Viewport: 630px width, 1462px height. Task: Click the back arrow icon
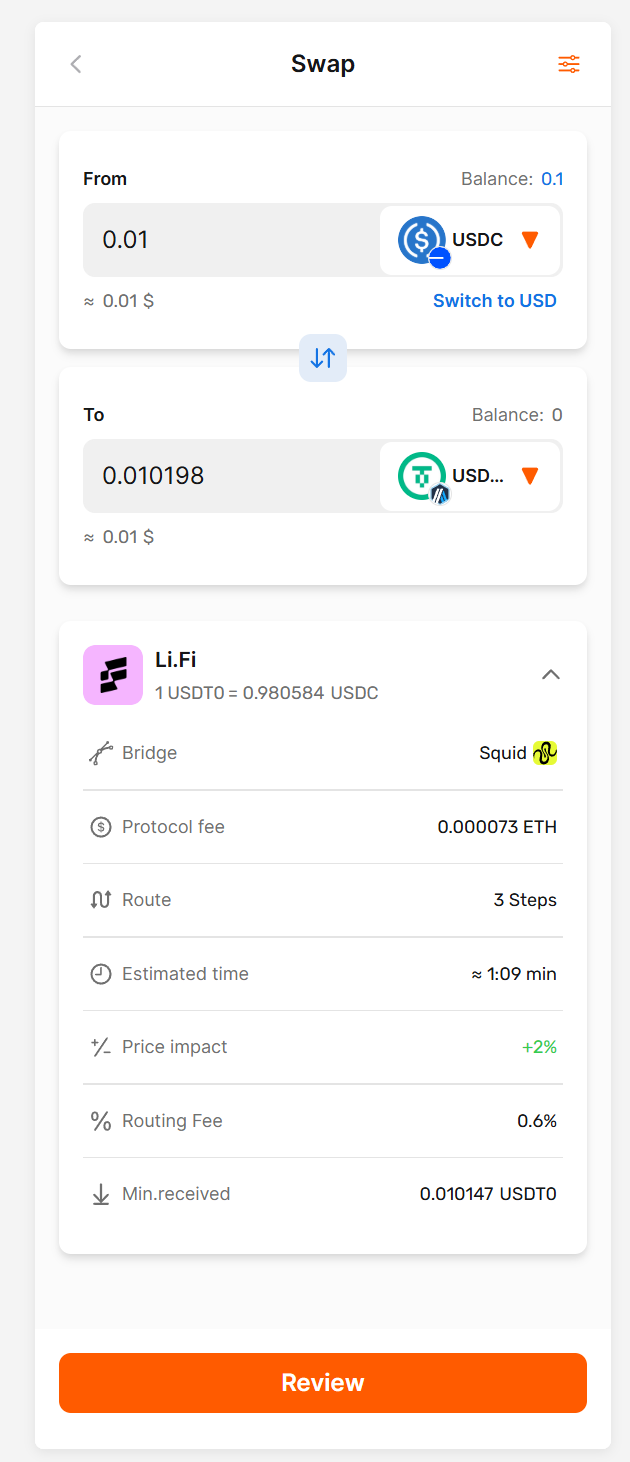click(76, 65)
